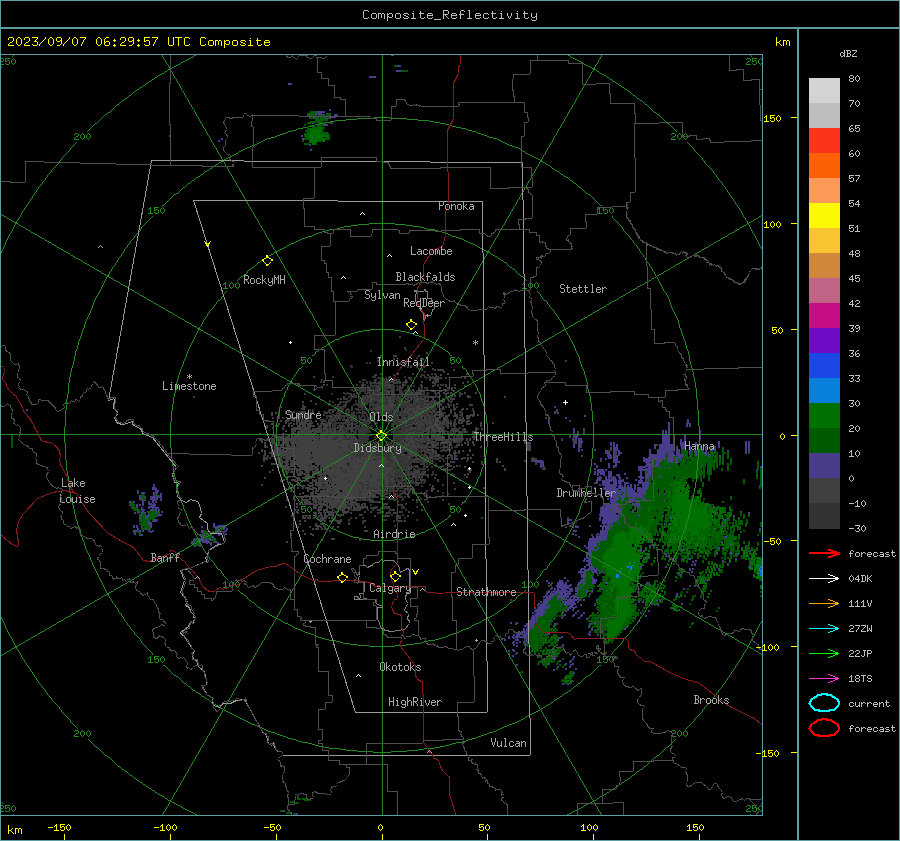
Task: Click the 18TS legend label
Action: click(x=860, y=679)
